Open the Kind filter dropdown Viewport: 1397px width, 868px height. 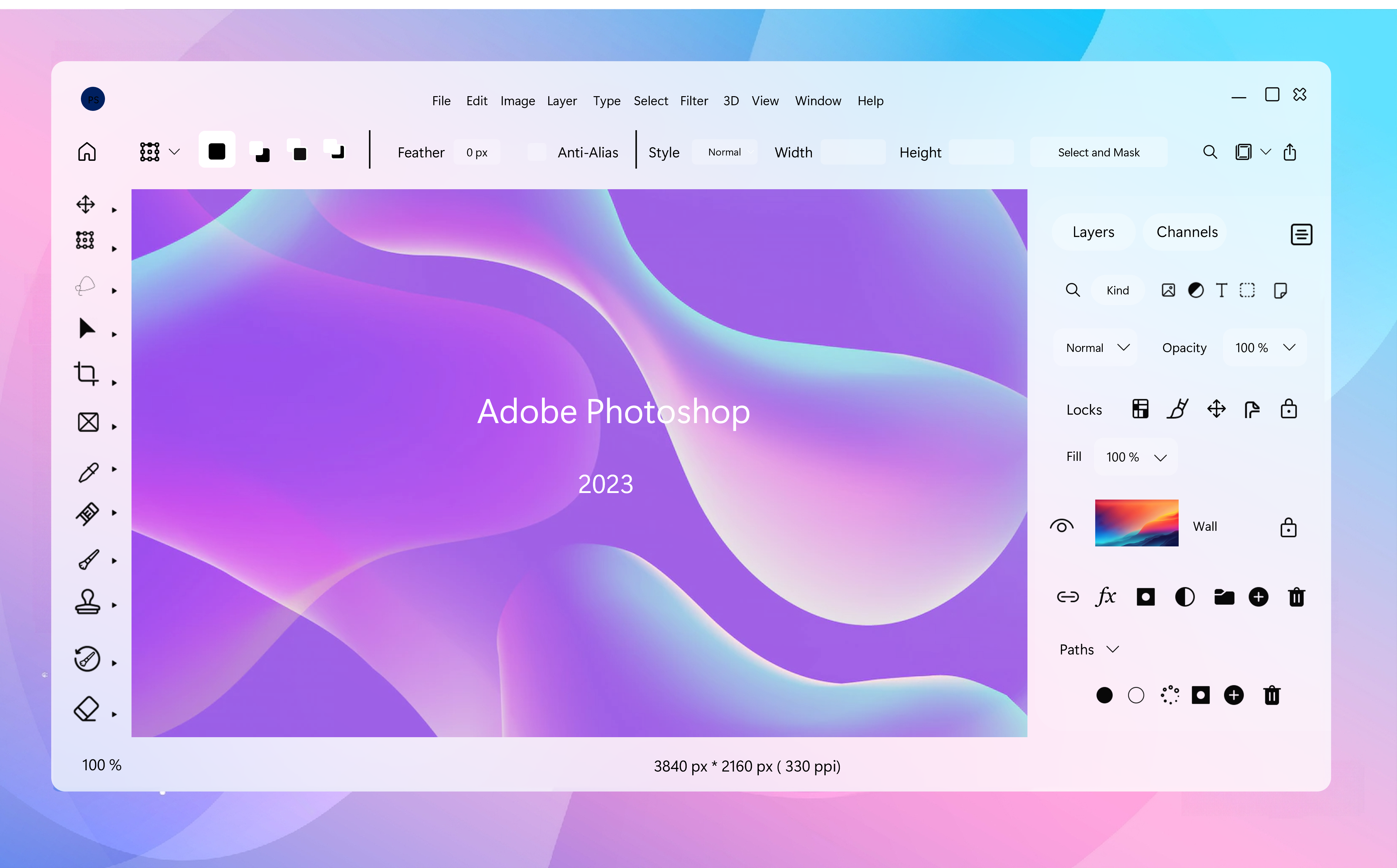(x=1117, y=290)
